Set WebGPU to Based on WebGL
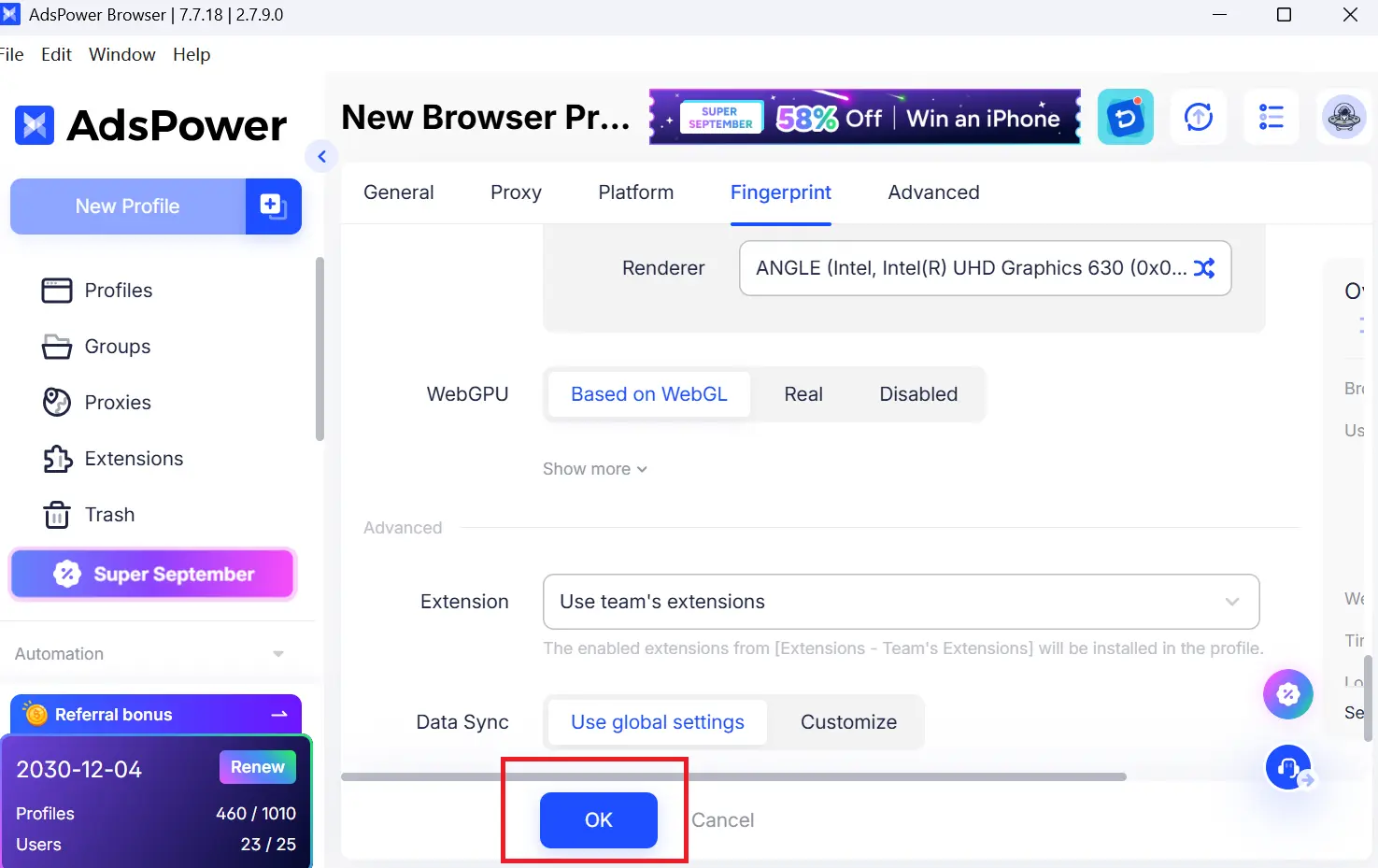 [649, 394]
